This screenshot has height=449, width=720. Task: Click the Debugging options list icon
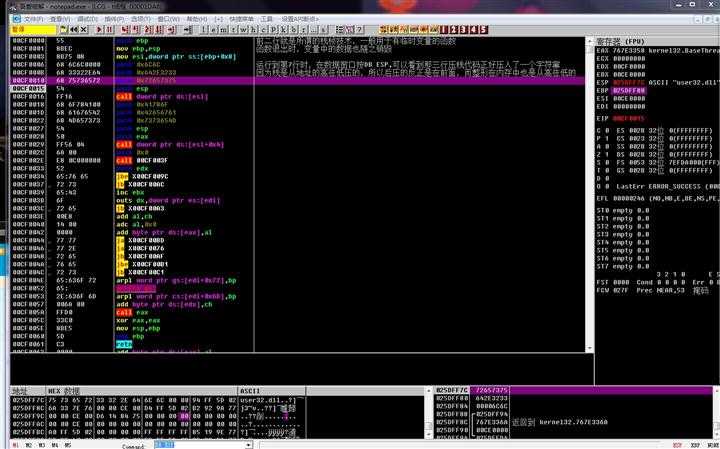point(340,29)
